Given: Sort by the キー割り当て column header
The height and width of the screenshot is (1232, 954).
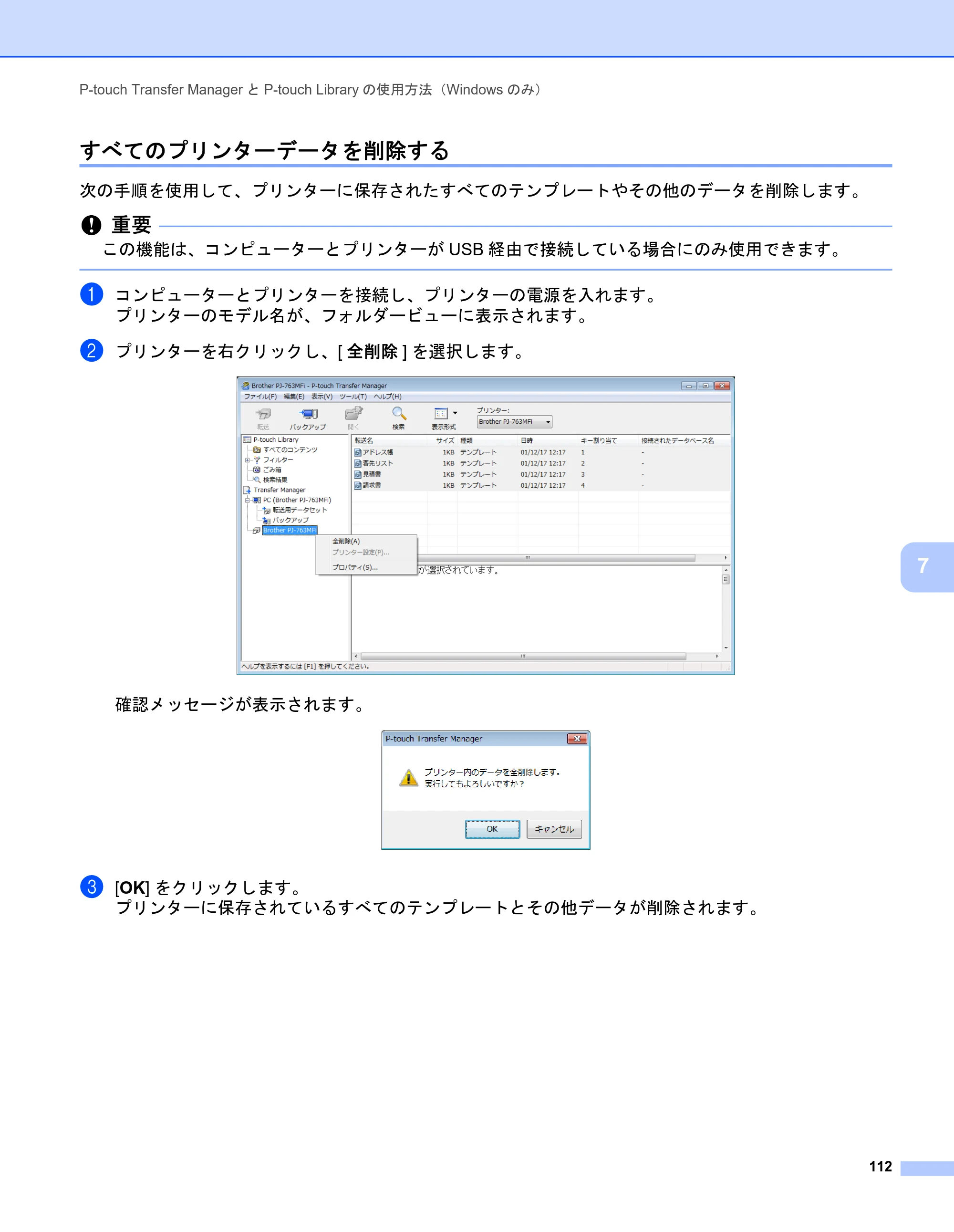Looking at the screenshot, I should [608, 440].
